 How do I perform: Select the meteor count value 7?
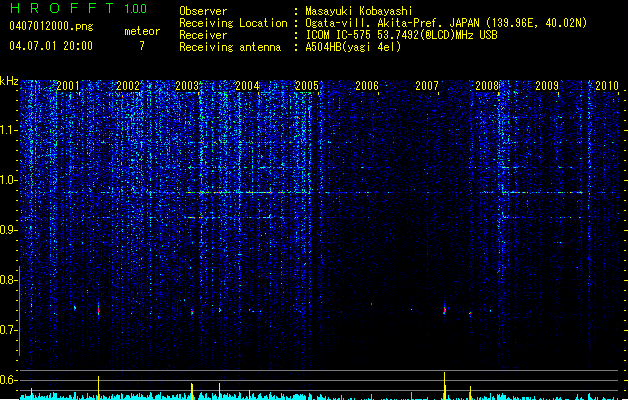(142, 46)
